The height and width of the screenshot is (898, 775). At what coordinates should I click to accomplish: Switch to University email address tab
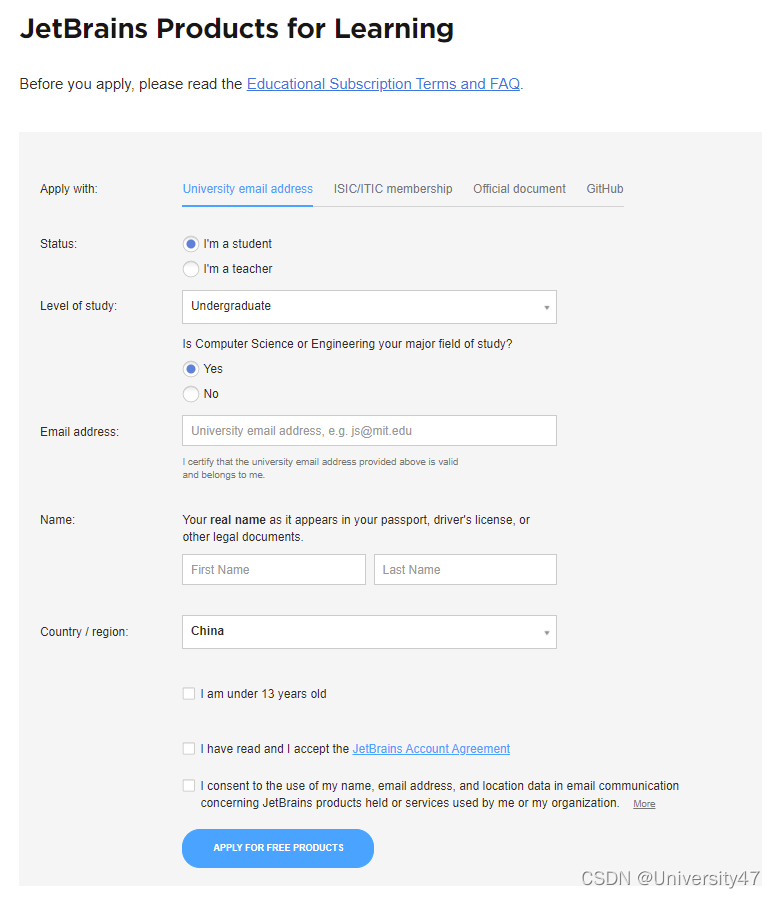pyautogui.click(x=247, y=189)
